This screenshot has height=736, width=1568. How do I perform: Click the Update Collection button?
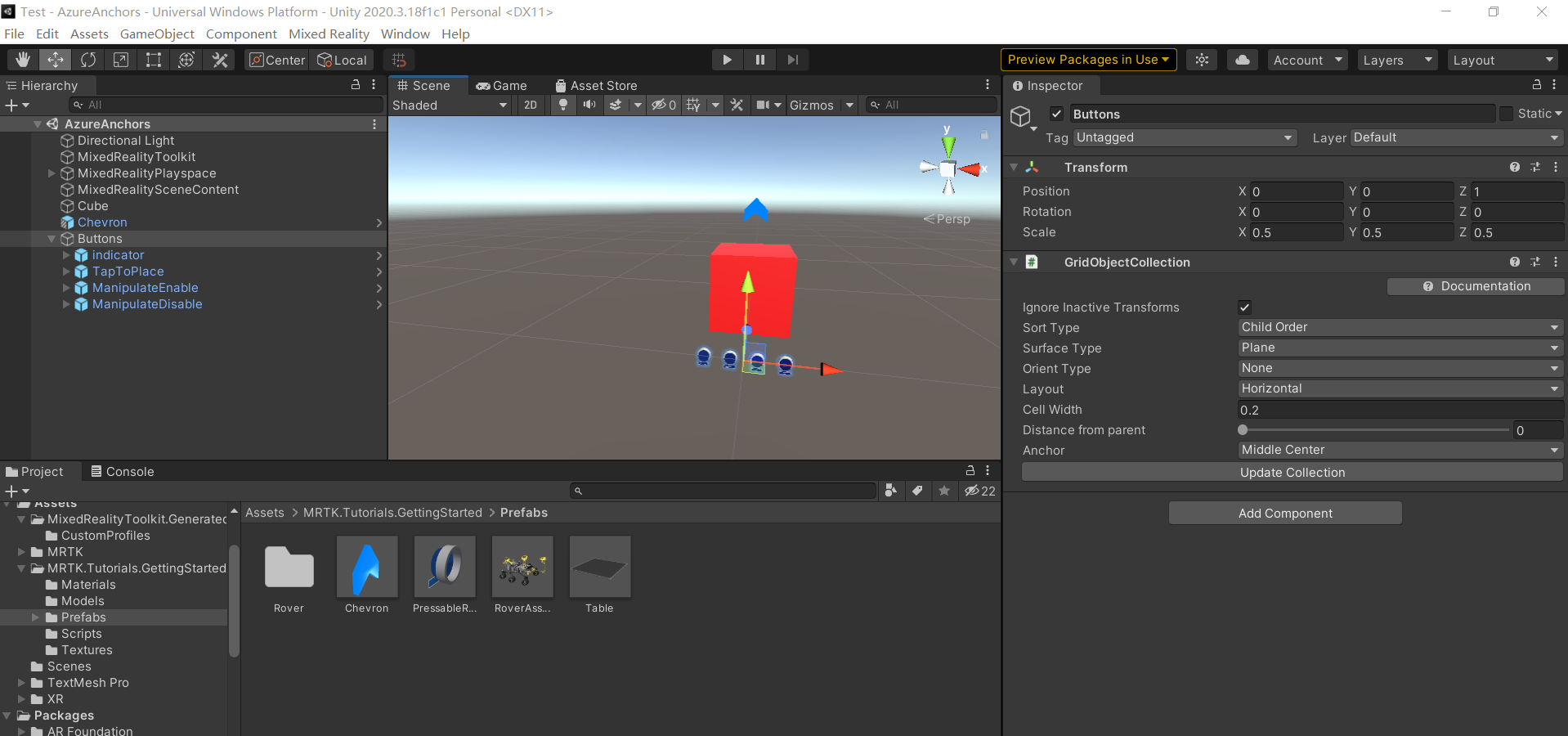coord(1292,472)
